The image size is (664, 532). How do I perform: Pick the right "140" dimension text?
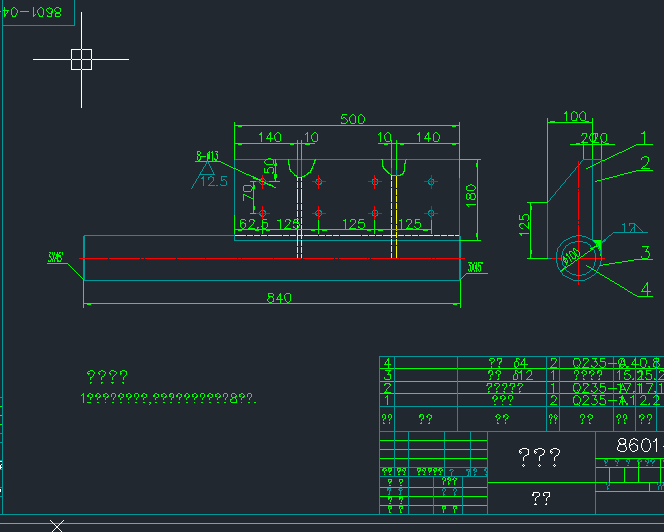pyautogui.click(x=428, y=137)
